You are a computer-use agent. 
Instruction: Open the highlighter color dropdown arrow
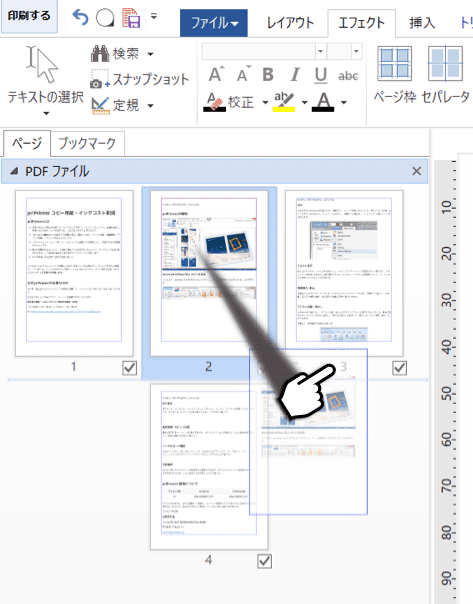[x=305, y=102]
